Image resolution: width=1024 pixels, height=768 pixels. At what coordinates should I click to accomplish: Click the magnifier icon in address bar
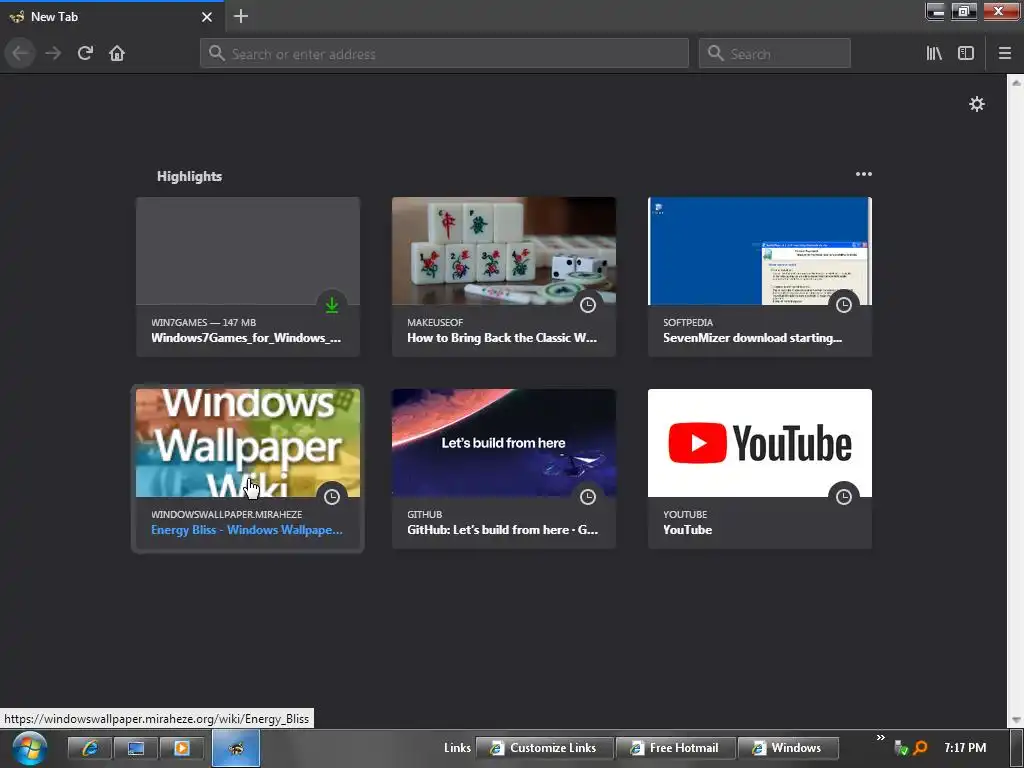click(x=217, y=54)
